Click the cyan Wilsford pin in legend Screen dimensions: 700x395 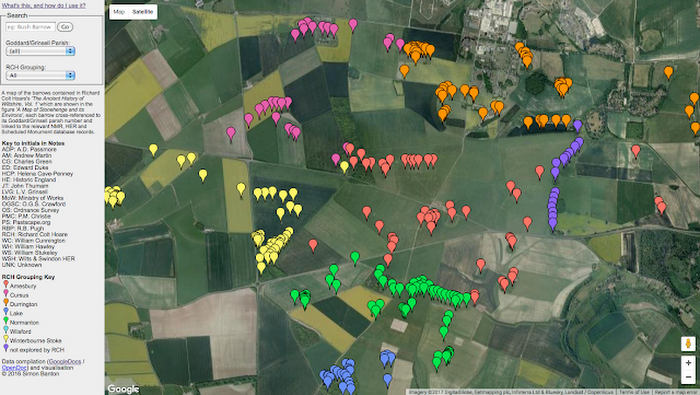pos(6,329)
